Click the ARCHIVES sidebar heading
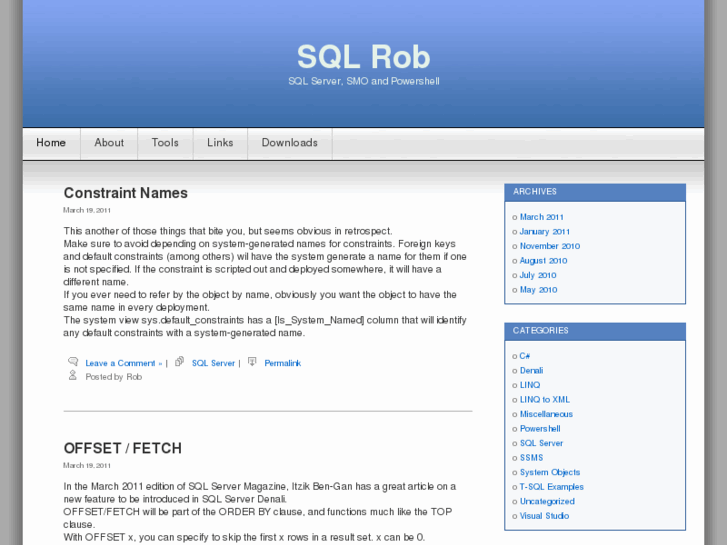 click(x=535, y=192)
